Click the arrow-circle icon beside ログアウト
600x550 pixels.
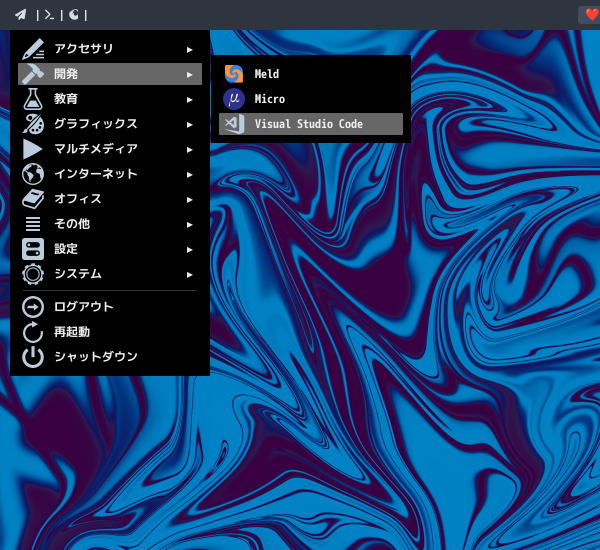coord(33,307)
